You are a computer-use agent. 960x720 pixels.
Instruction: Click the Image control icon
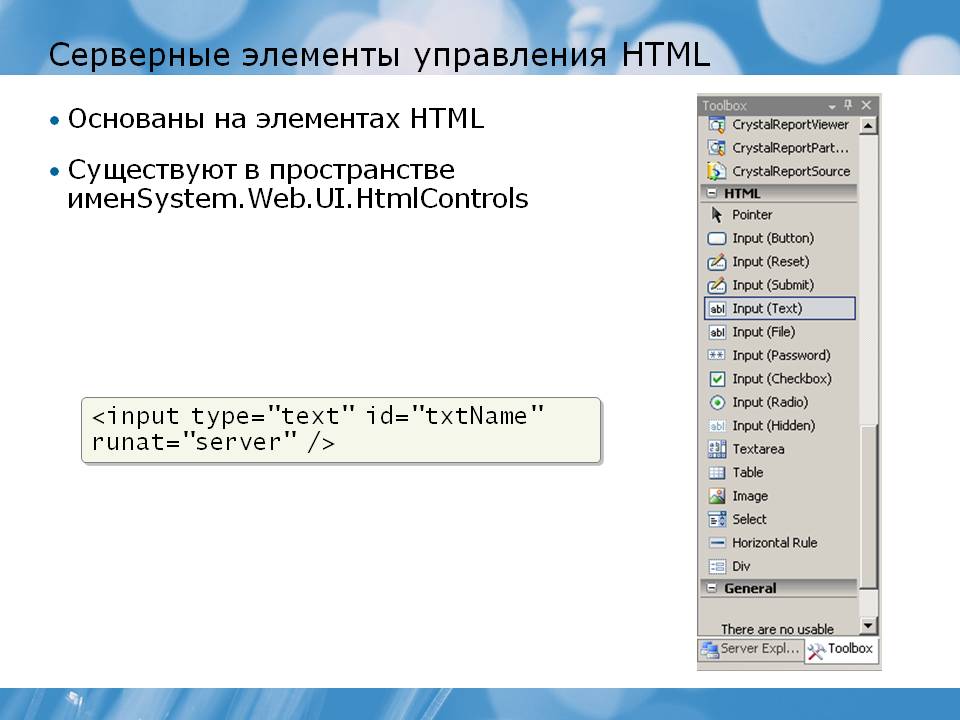(716, 496)
